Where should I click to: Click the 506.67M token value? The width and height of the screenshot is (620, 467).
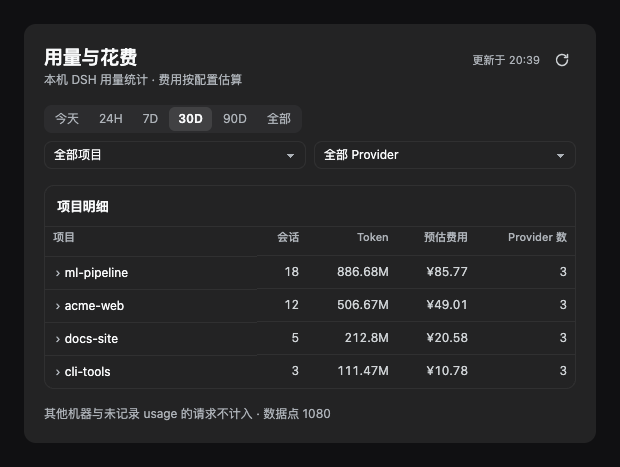(363, 305)
